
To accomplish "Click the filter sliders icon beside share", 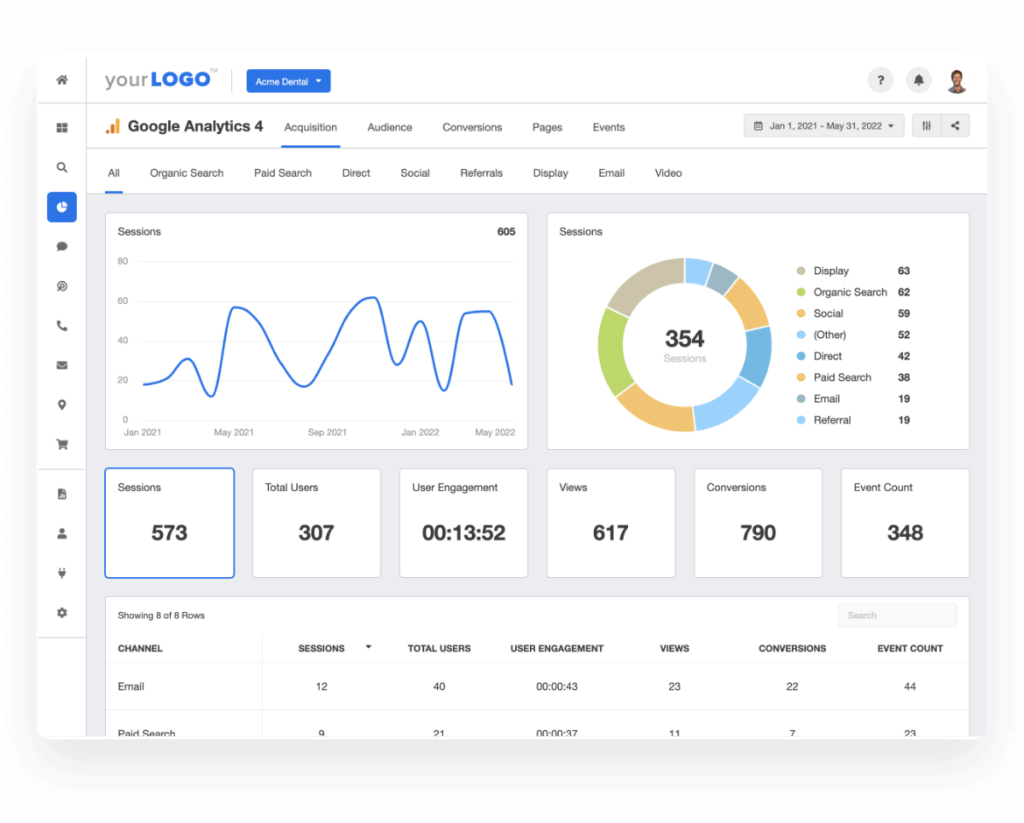I will 925,125.
